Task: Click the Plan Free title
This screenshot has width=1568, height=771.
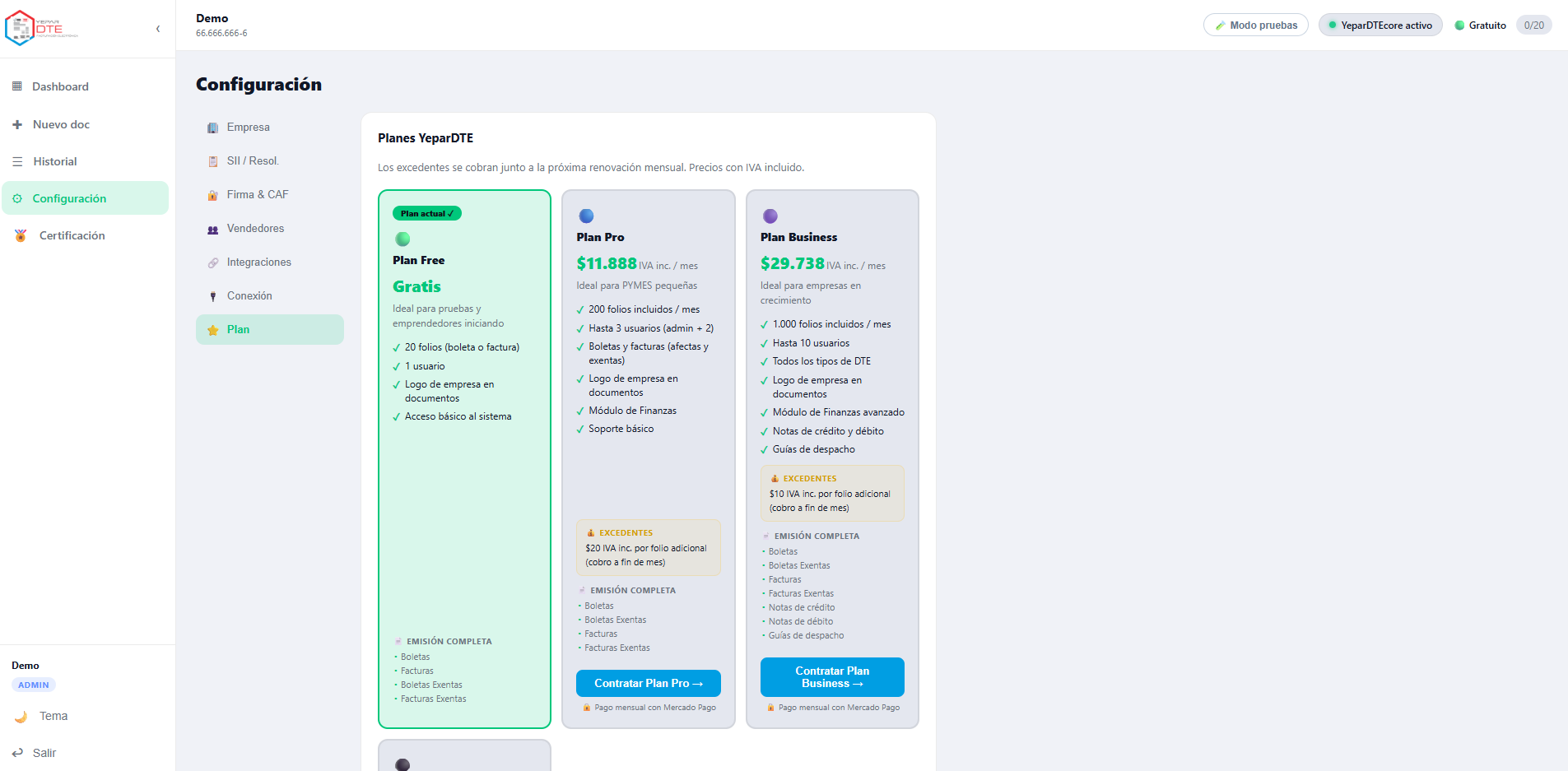Action: 419,260
